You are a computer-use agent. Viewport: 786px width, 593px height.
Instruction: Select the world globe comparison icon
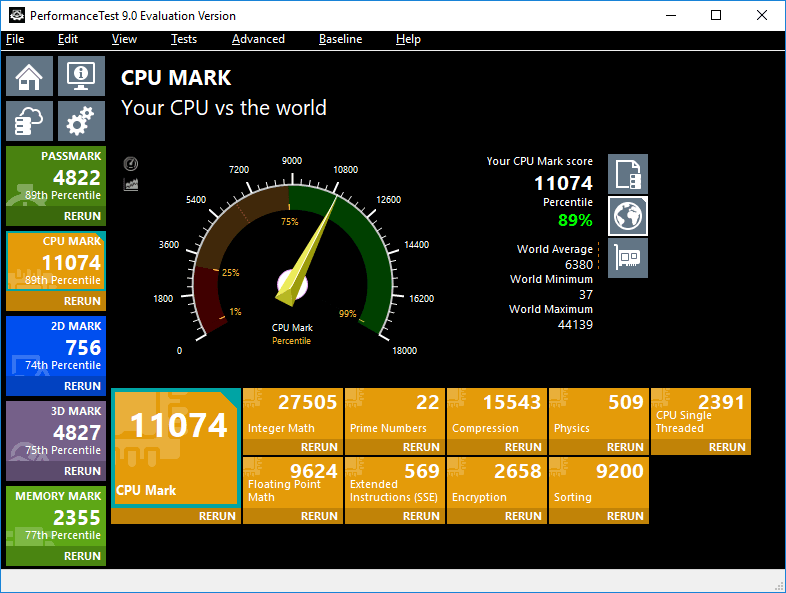point(628,216)
